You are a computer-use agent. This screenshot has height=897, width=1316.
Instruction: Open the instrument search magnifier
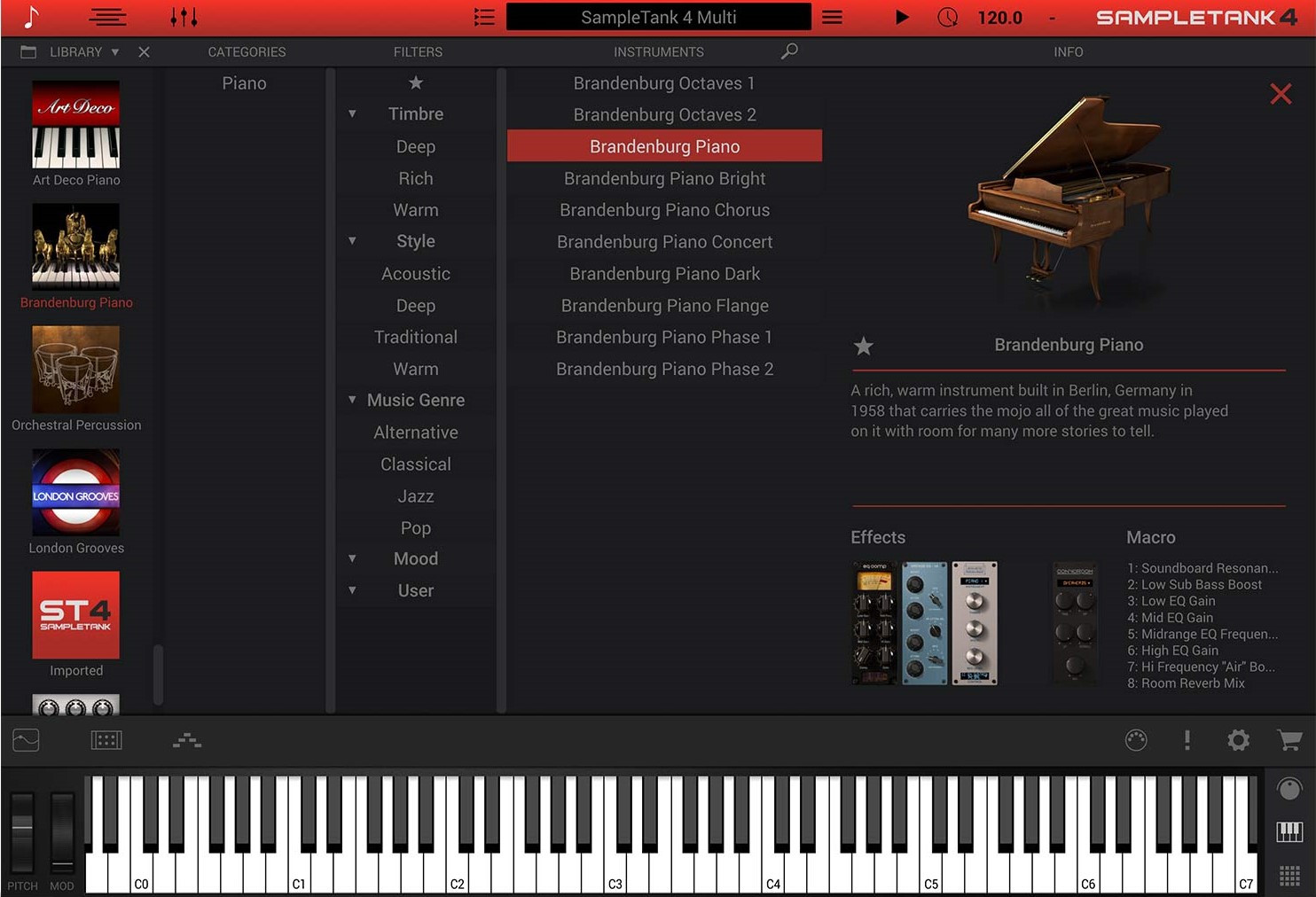[789, 51]
